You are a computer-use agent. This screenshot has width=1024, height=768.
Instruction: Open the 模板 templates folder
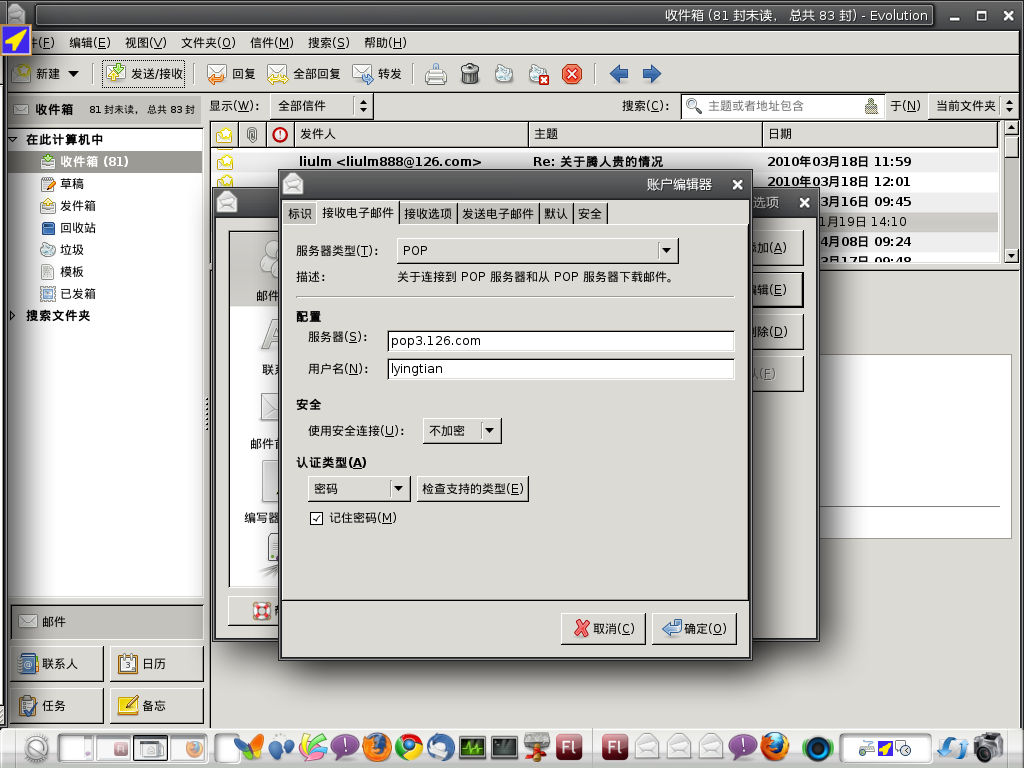point(63,272)
